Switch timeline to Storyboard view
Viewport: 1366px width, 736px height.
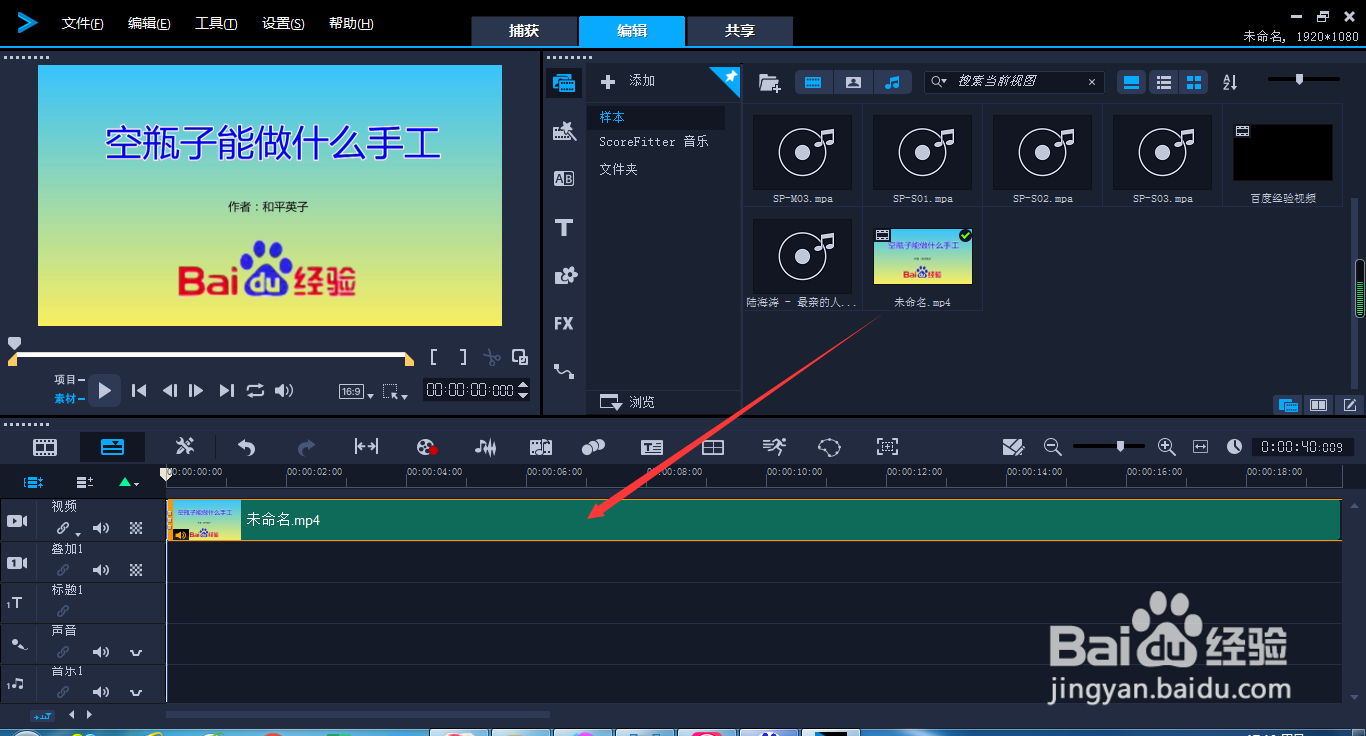[45, 447]
